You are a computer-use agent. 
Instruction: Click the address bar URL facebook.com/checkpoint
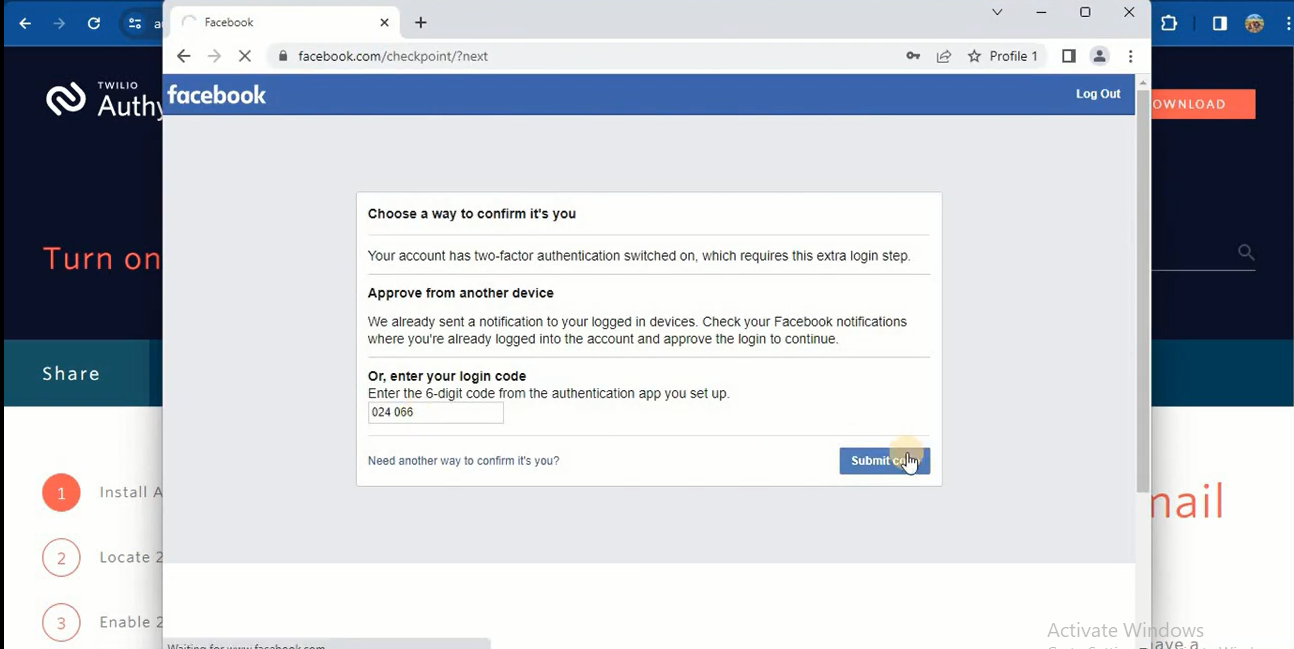tap(393, 56)
